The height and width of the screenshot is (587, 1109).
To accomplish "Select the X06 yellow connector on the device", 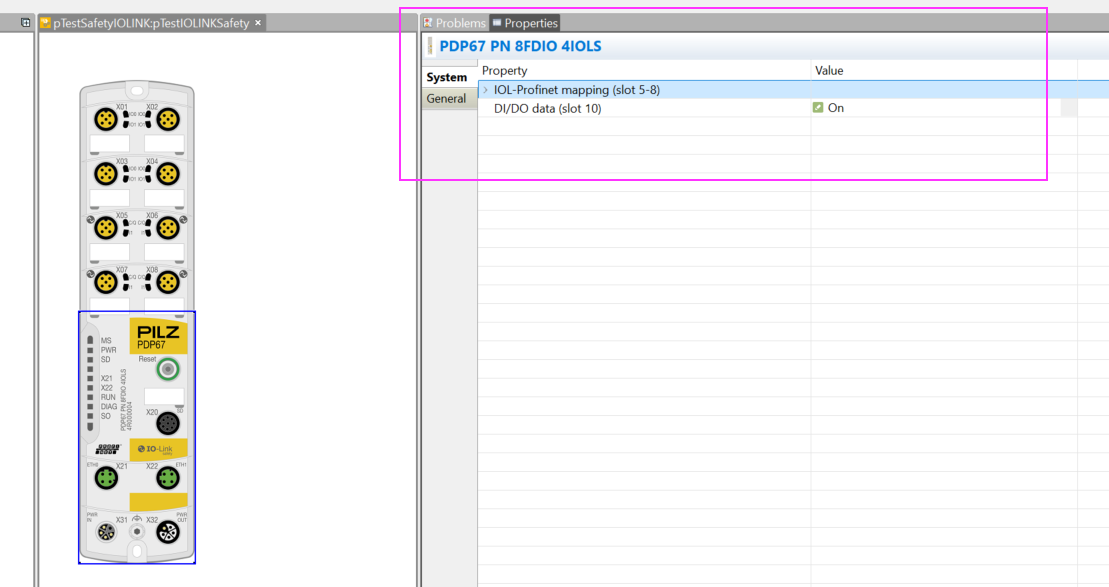I will pos(168,228).
